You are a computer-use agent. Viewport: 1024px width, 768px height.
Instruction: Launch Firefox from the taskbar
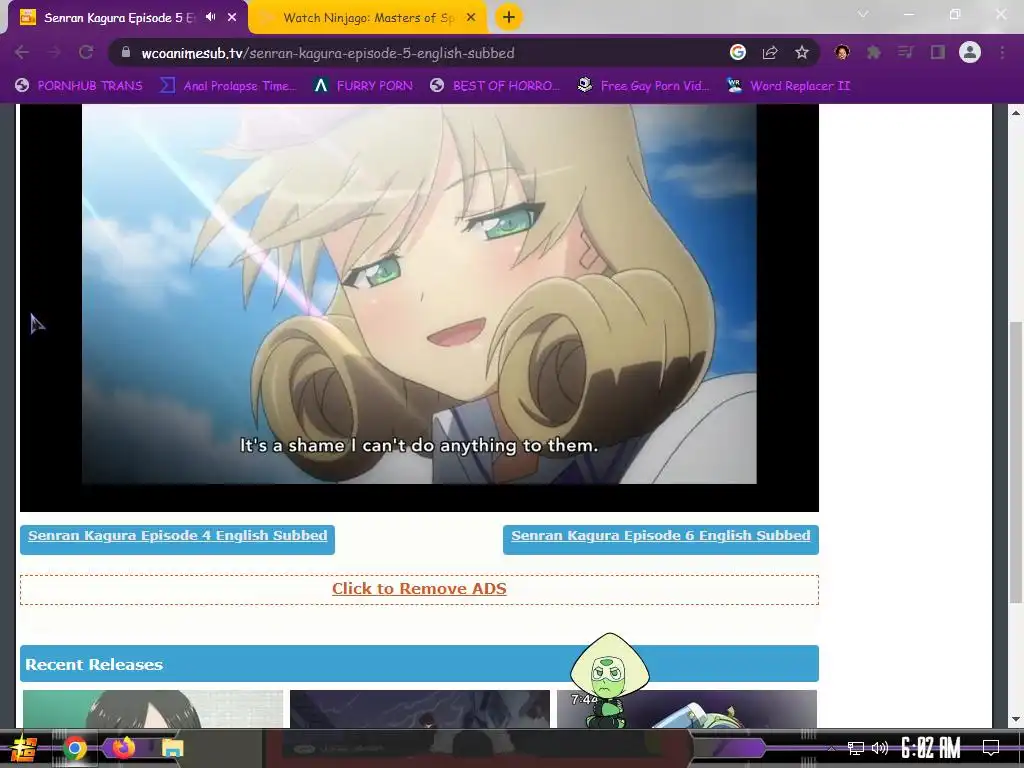(124, 747)
